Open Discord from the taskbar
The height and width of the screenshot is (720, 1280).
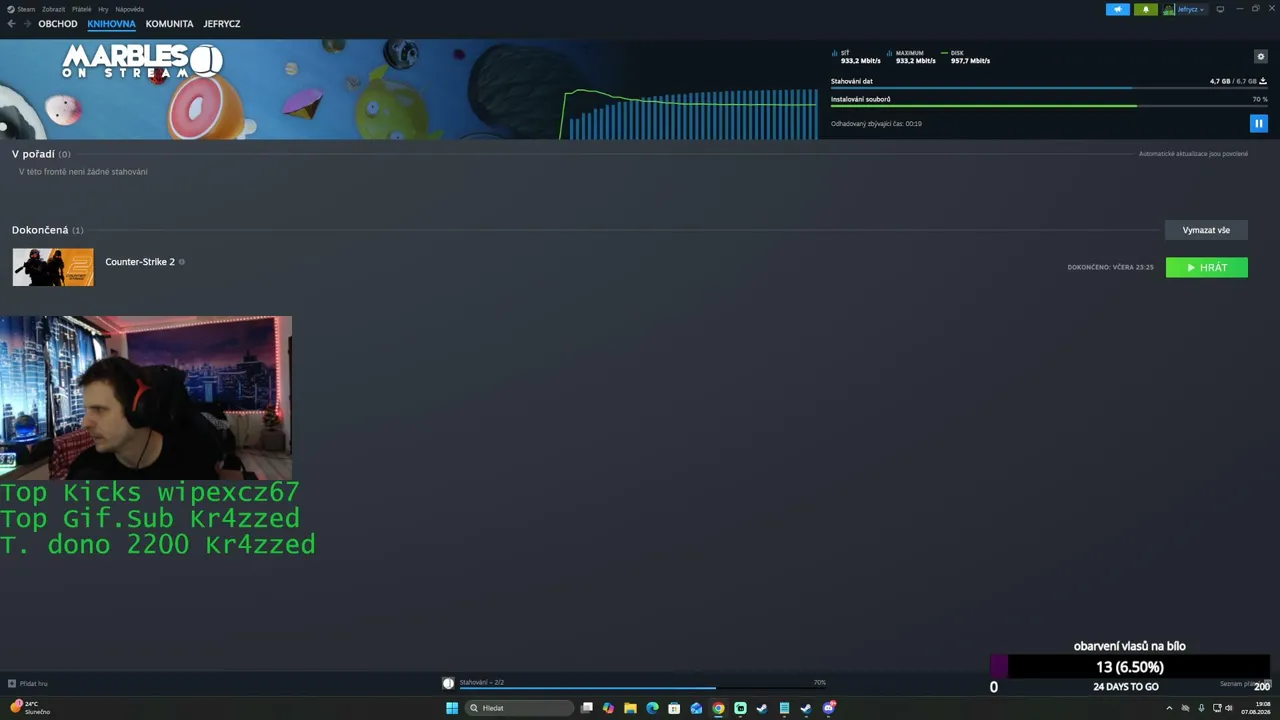[829, 708]
